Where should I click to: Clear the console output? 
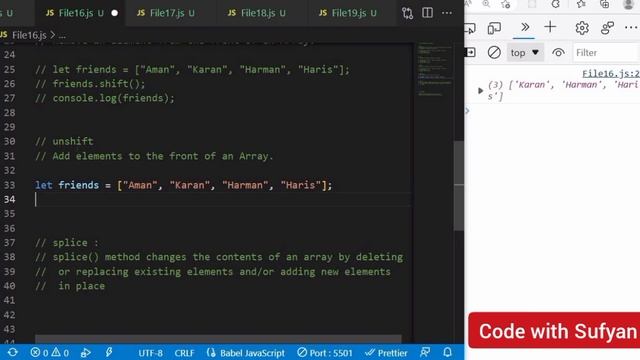click(x=494, y=53)
